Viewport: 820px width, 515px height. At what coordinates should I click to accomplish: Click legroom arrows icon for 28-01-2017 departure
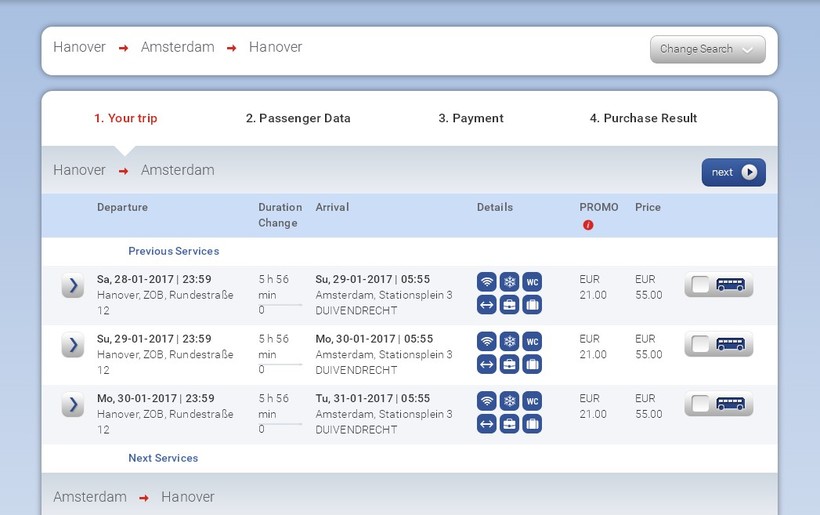click(487, 304)
